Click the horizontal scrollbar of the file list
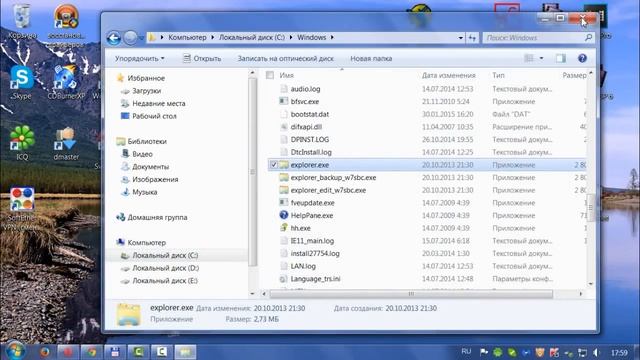640x360 pixels. 411,293
